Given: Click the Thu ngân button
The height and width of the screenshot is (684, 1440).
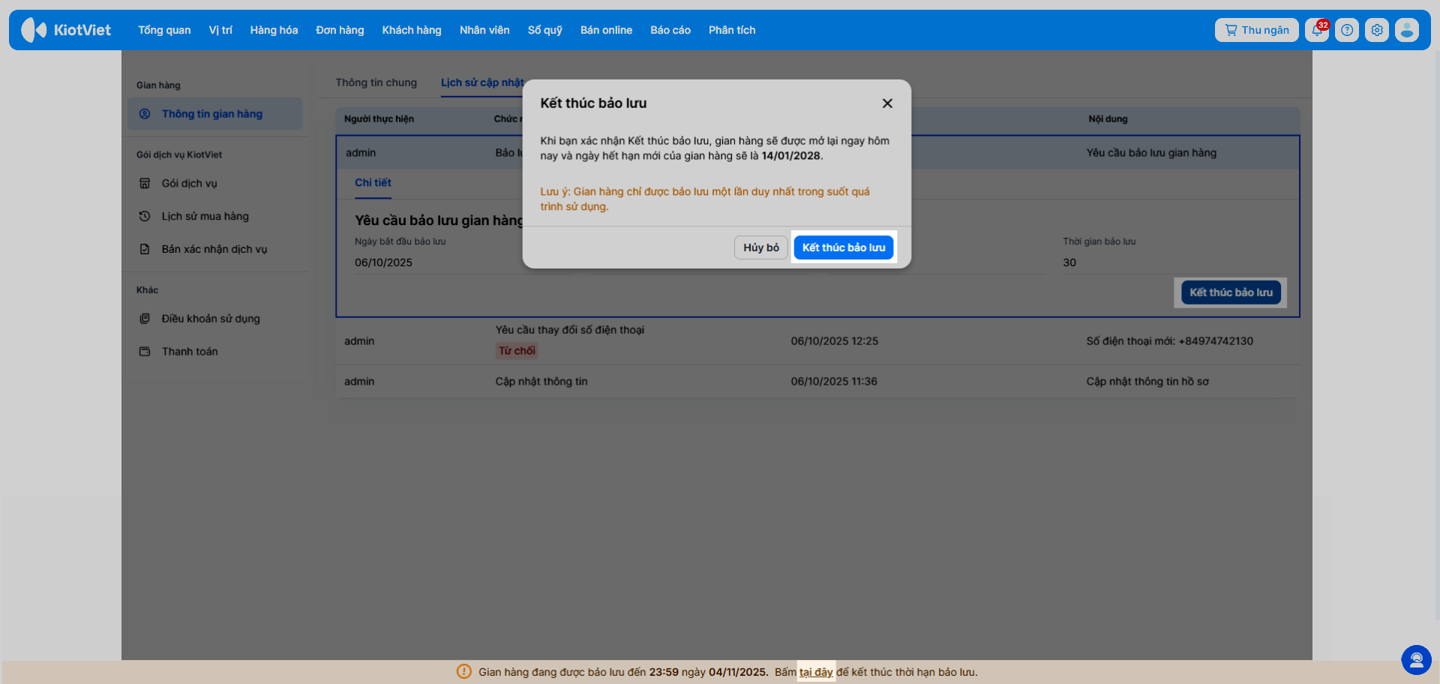Looking at the screenshot, I should pyautogui.click(x=1257, y=30).
